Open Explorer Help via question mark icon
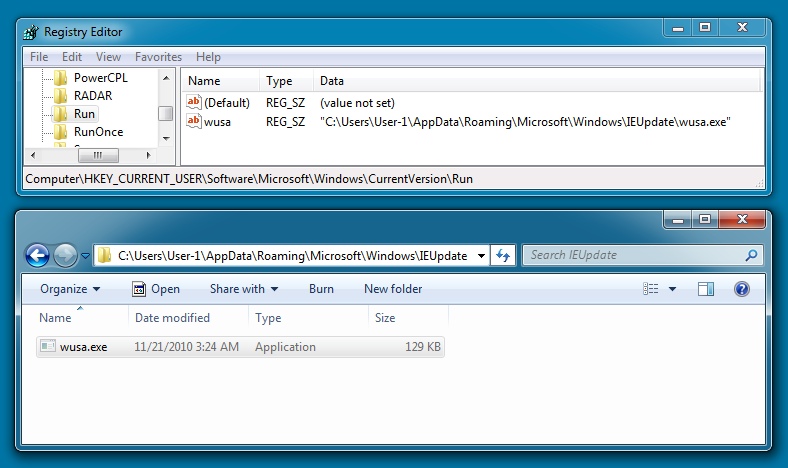This screenshot has height=468, width=788. [x=741, y=289]
